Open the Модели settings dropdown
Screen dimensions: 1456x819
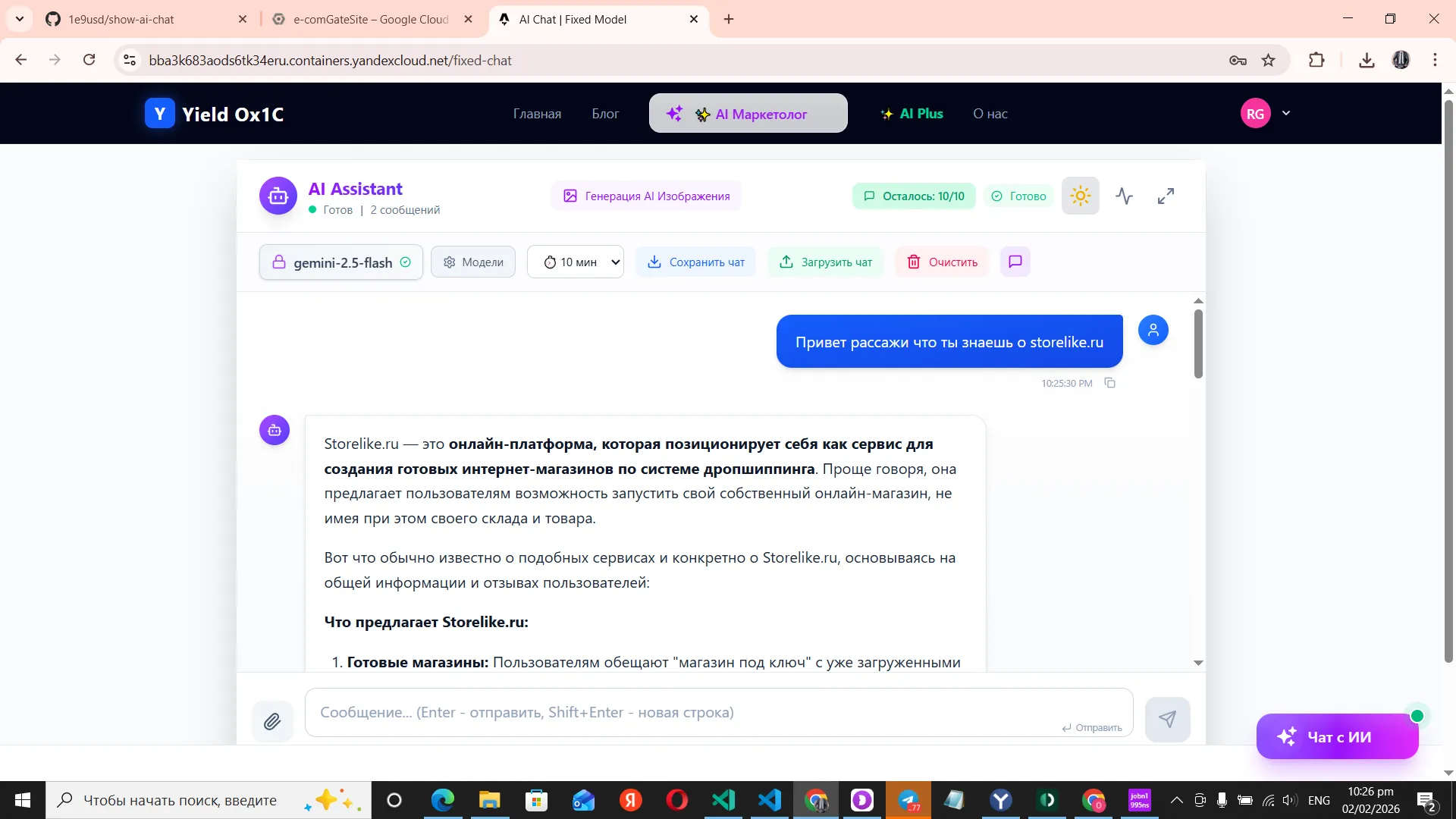coord(472,262)
